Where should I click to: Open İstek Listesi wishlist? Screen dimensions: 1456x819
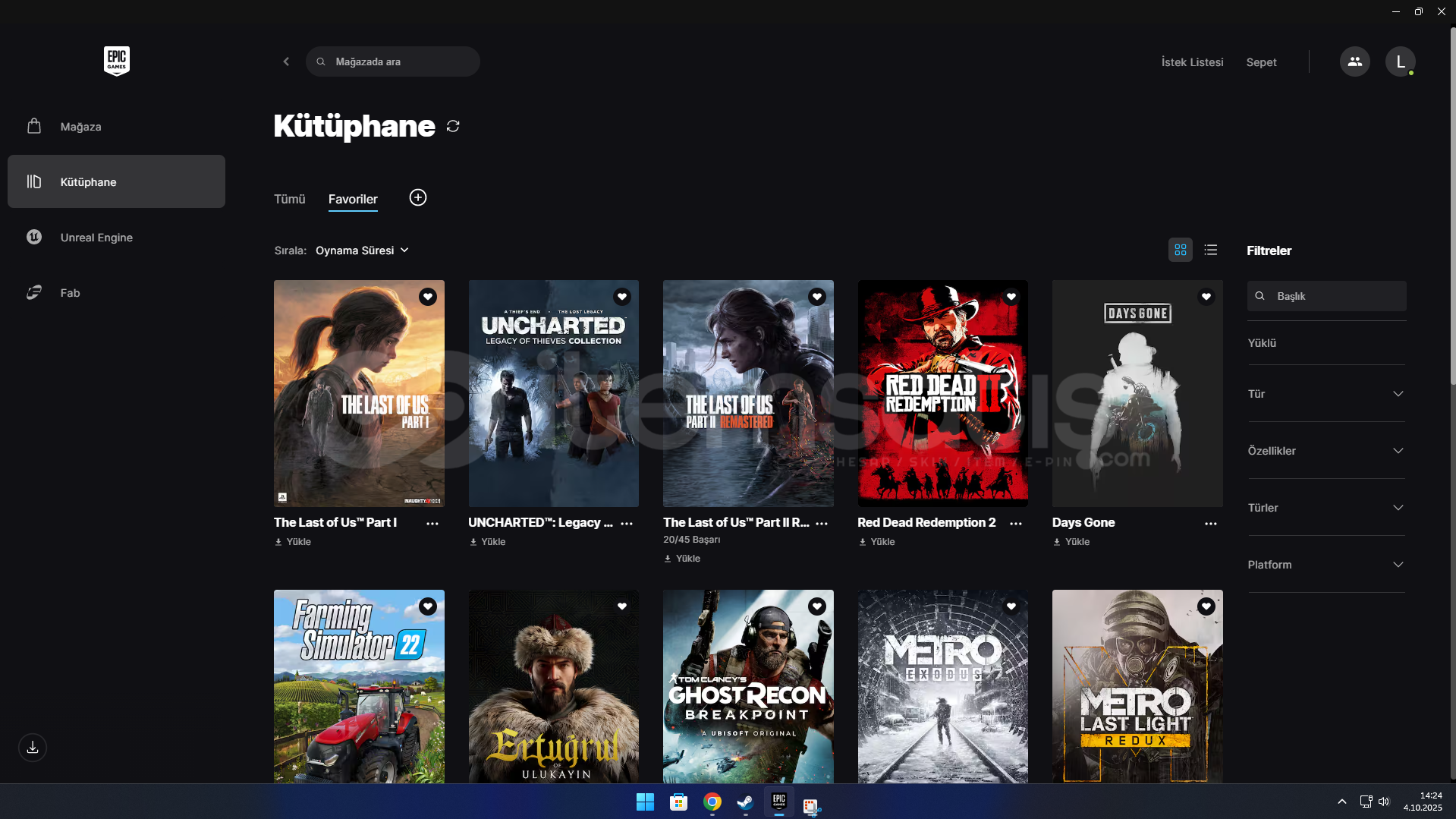[x=1192, y=62]
